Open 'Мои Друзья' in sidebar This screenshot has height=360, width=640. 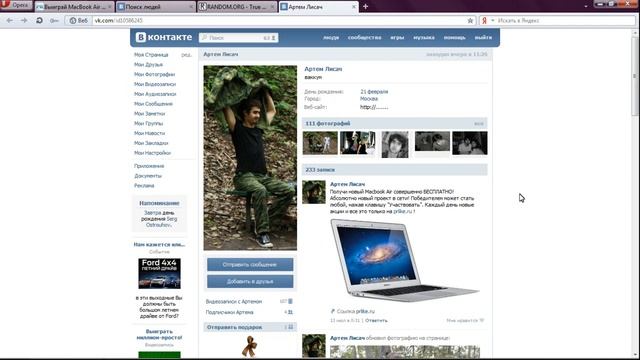click(x=148, y=64)
